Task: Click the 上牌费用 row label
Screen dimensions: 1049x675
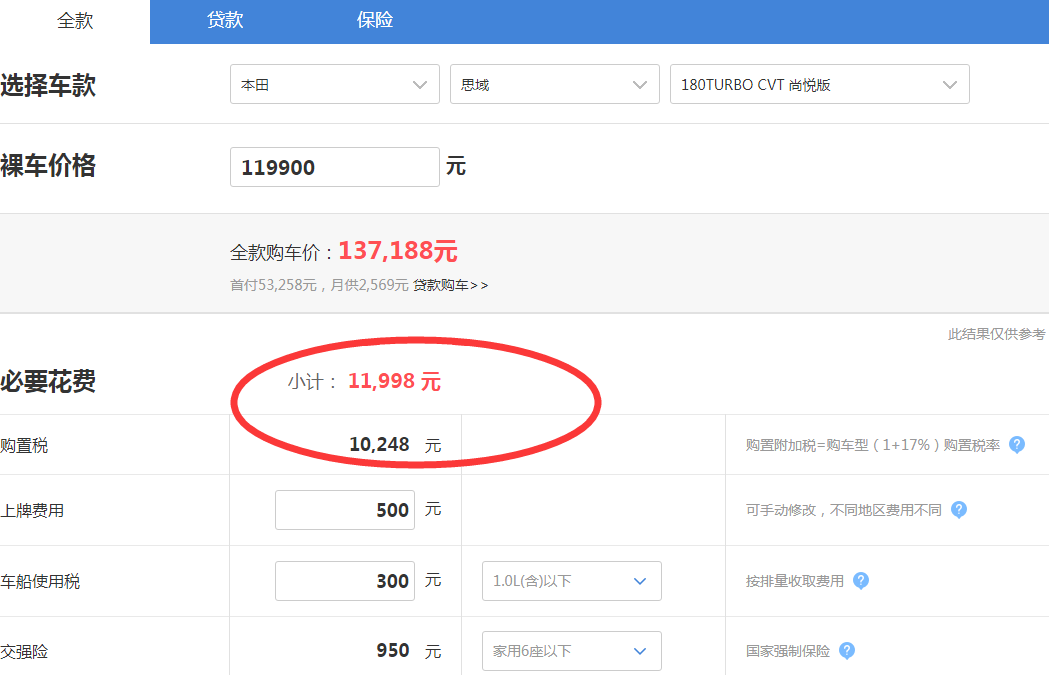Action: (x=32, y=510)
